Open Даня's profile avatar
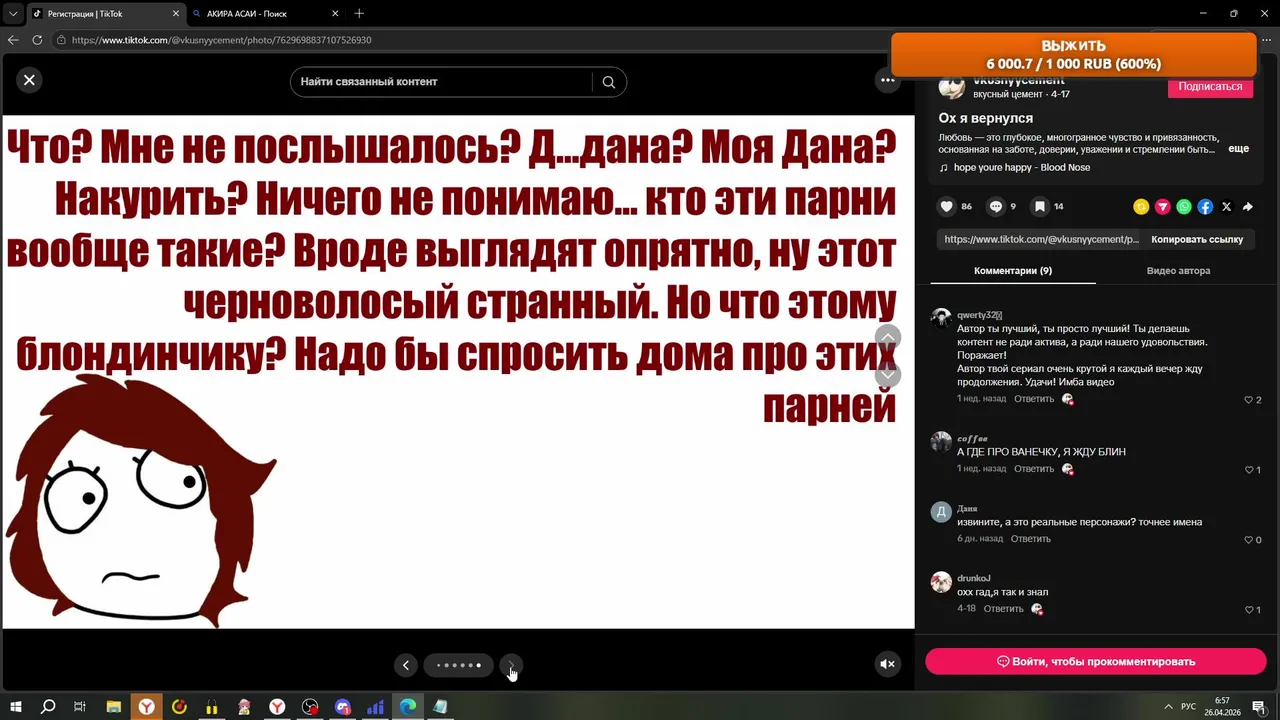This screenshot has width=1280, height=720. pos(941,512)
